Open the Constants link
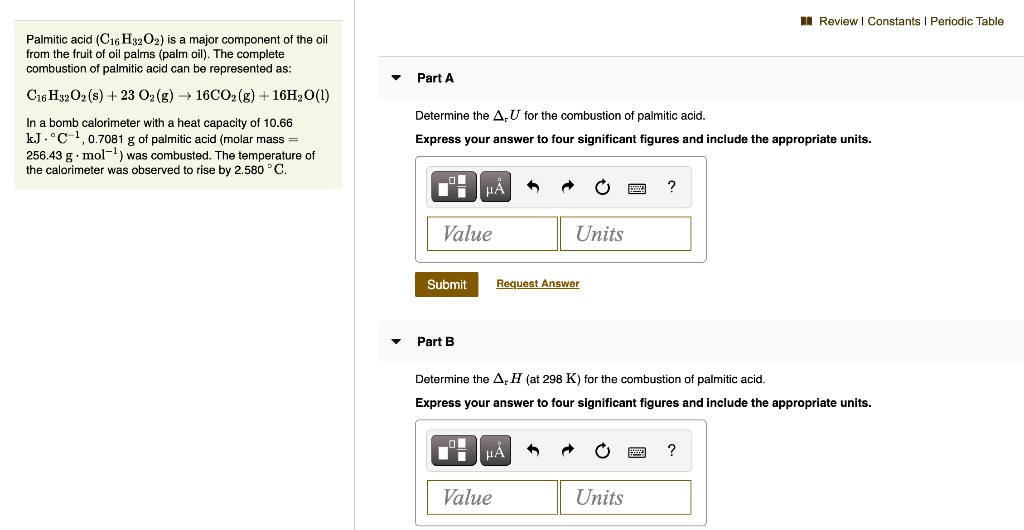1024x530 pixels. 894,21
